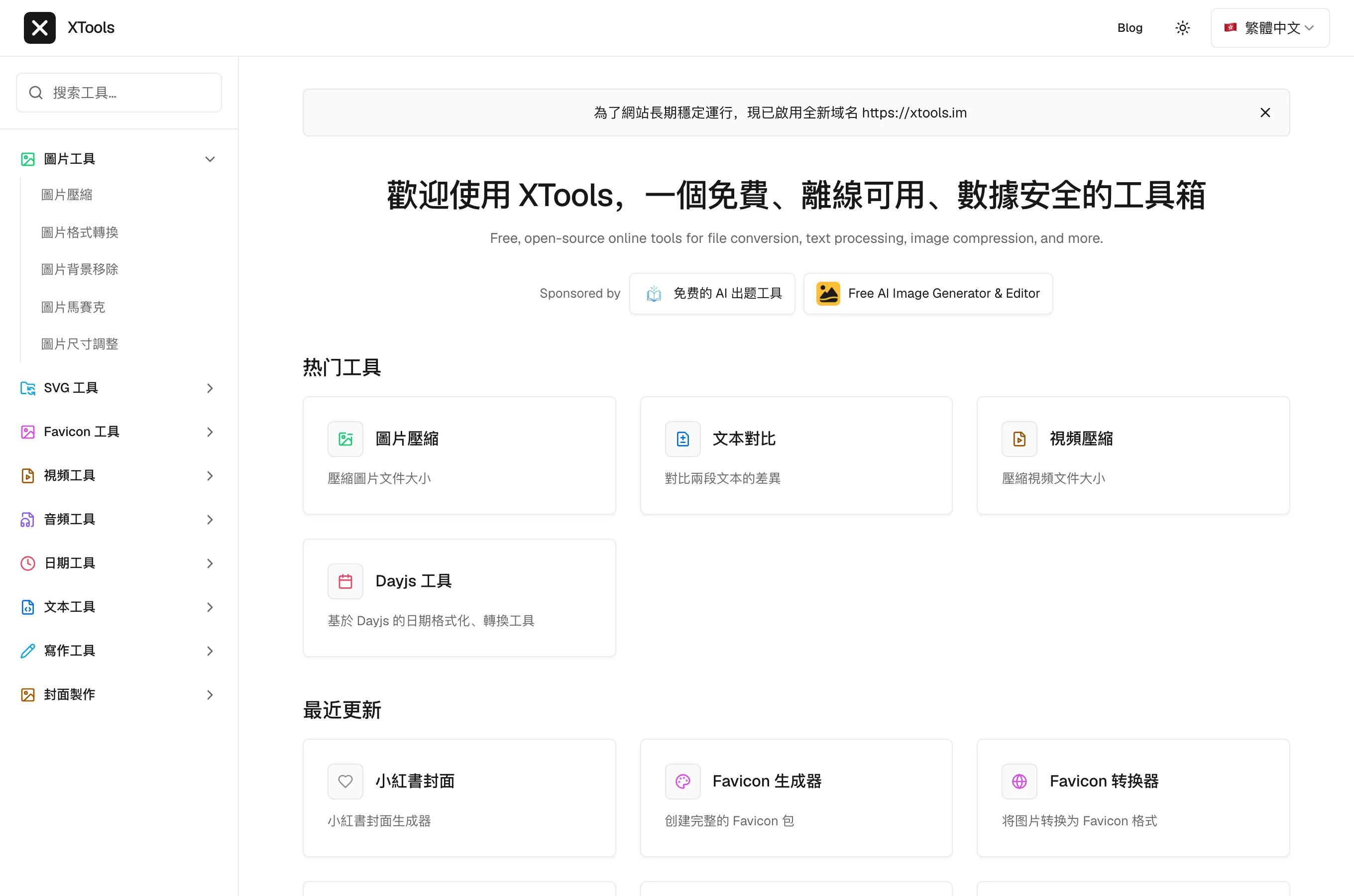Image resolution: width=1354 pixels, height=896 pixels.
Task: Click 對比兩段文本的差異 description text
Action: 723,478
